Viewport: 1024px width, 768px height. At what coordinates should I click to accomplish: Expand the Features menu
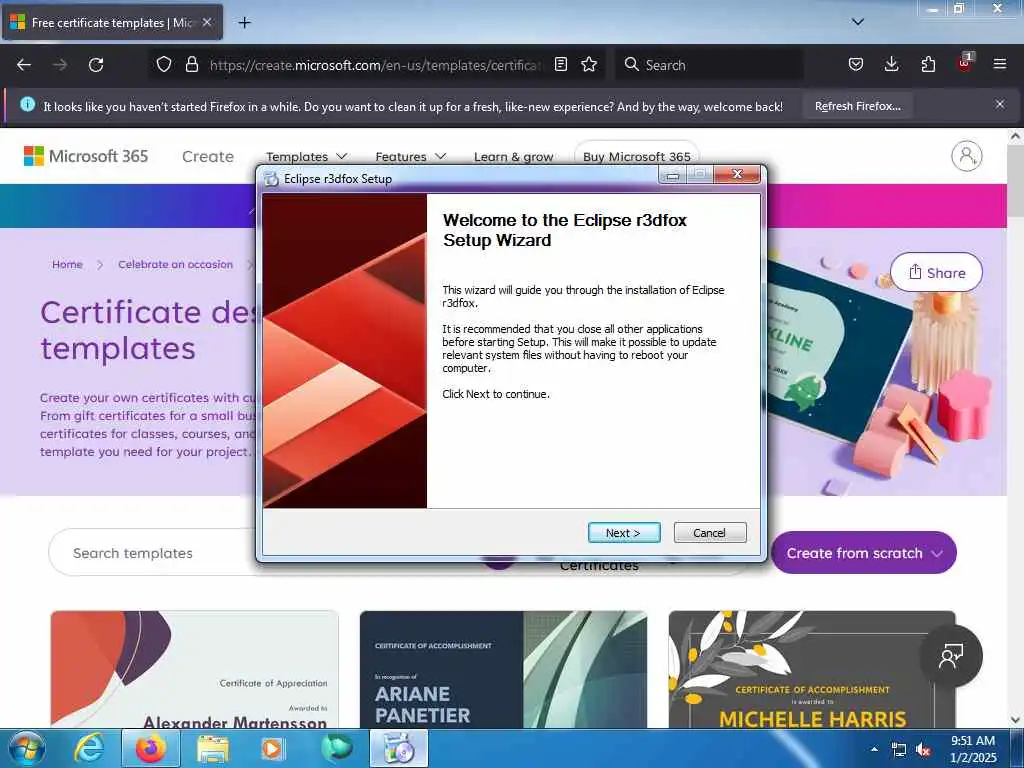(410, 157)
